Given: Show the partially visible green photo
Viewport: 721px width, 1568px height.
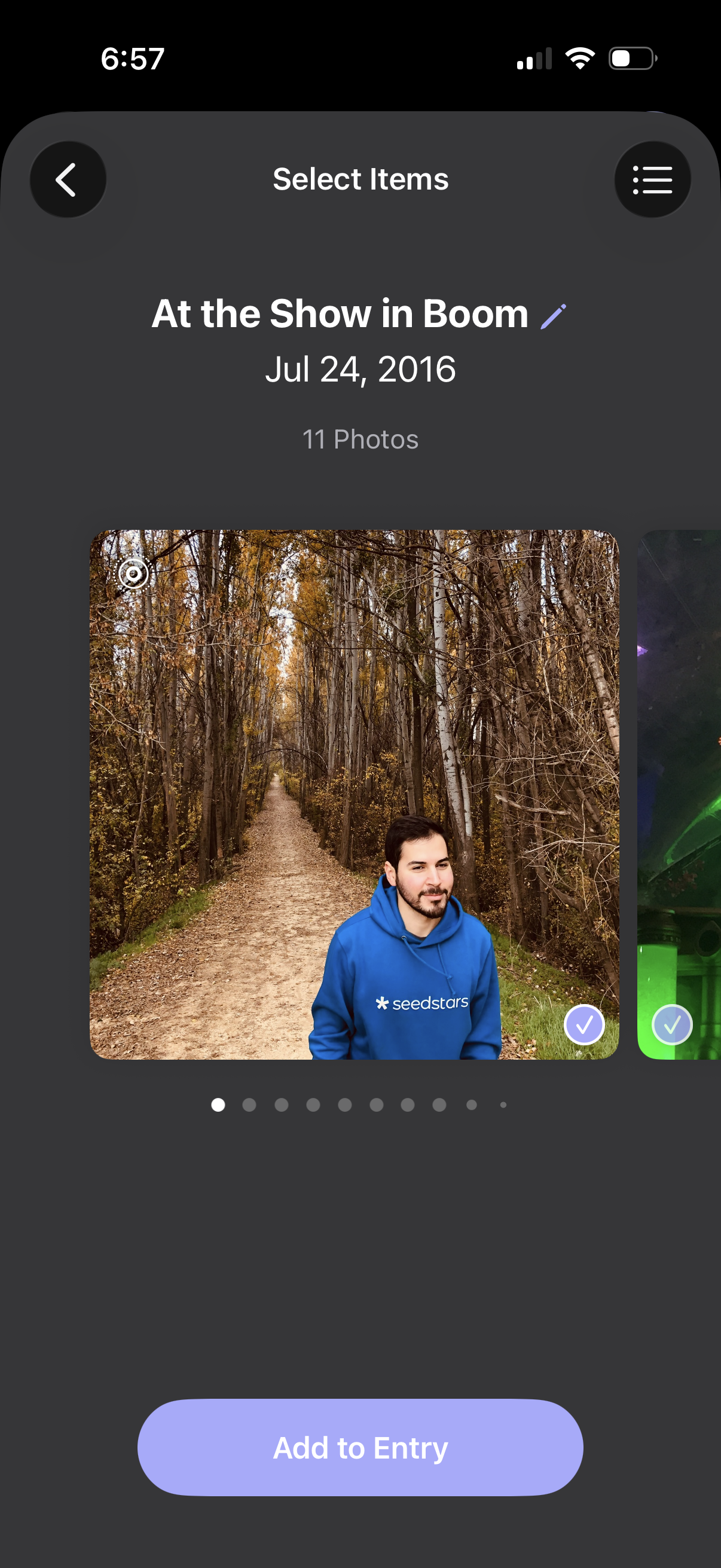Looking at the screenshot, I should tap(679, 794).
